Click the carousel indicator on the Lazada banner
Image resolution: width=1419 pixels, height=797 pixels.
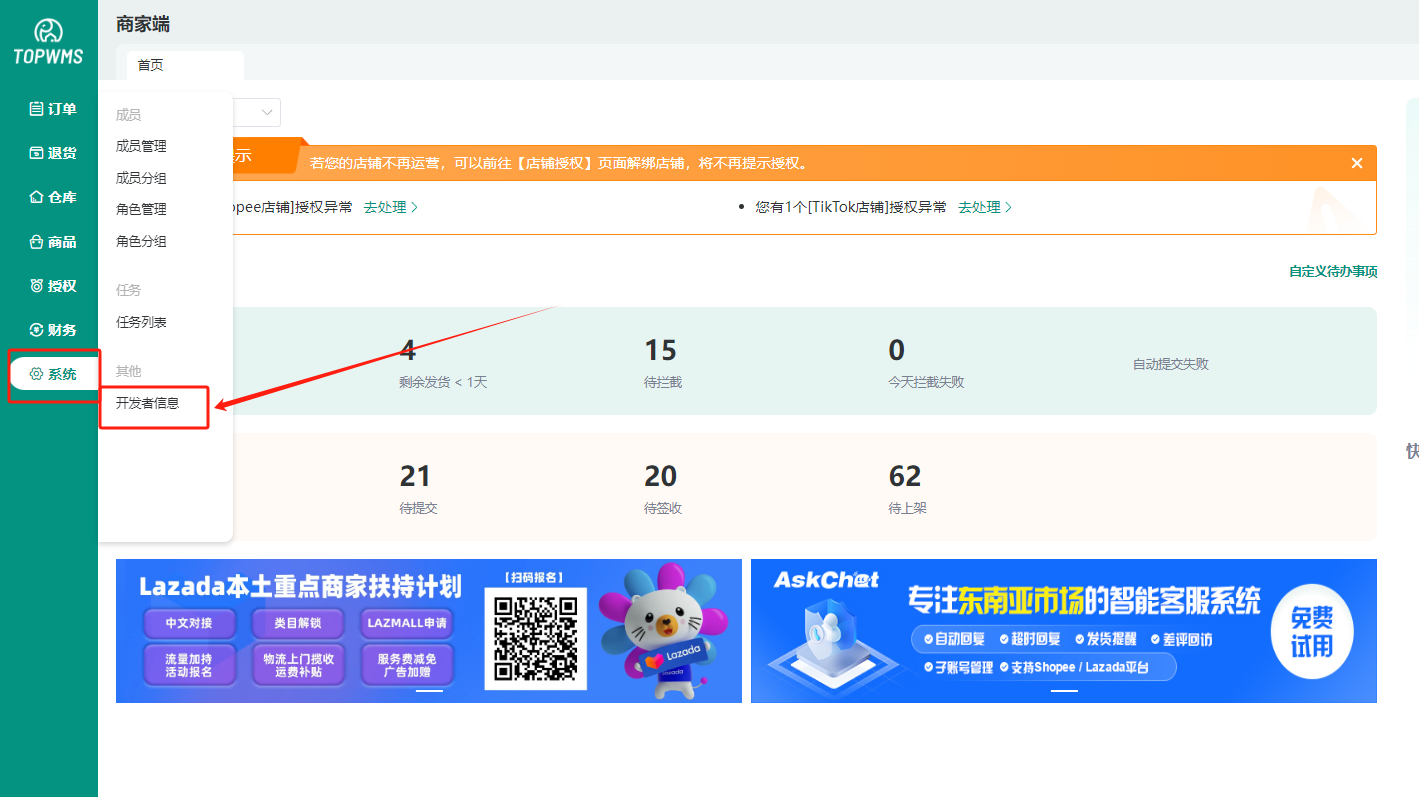pyautogui.click(x=429, y=691)
